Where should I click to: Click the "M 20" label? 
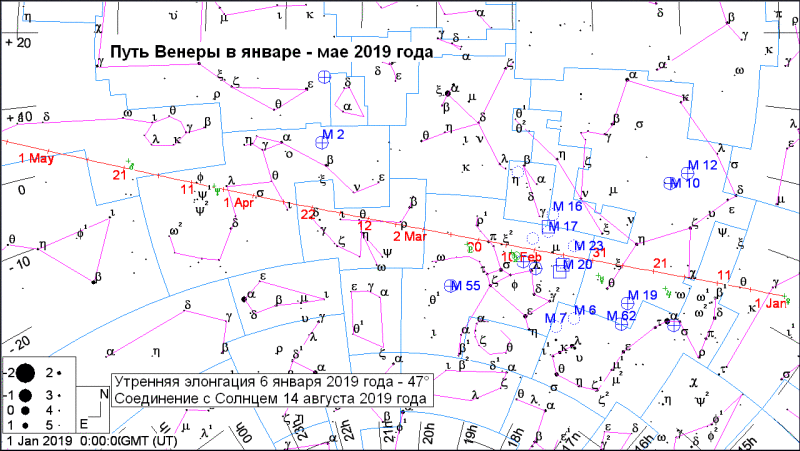[578, 265]
